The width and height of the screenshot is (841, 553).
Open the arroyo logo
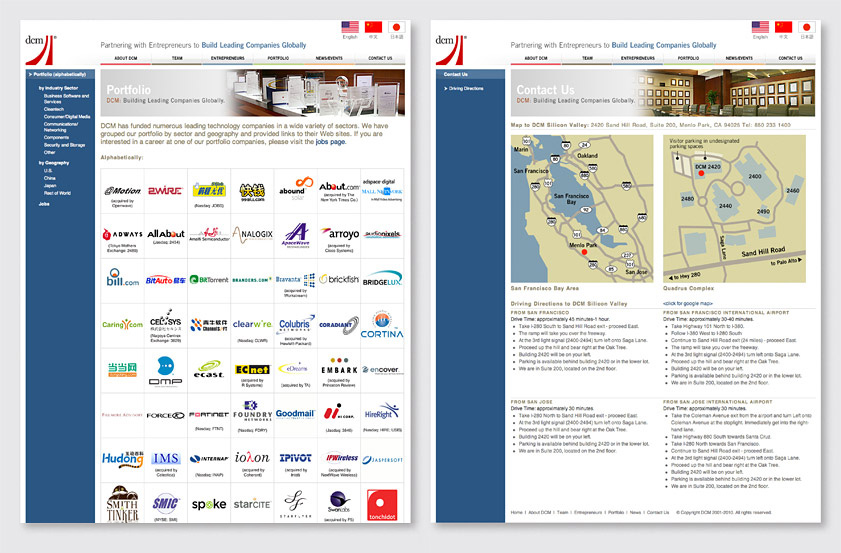(x=340, y=233)
